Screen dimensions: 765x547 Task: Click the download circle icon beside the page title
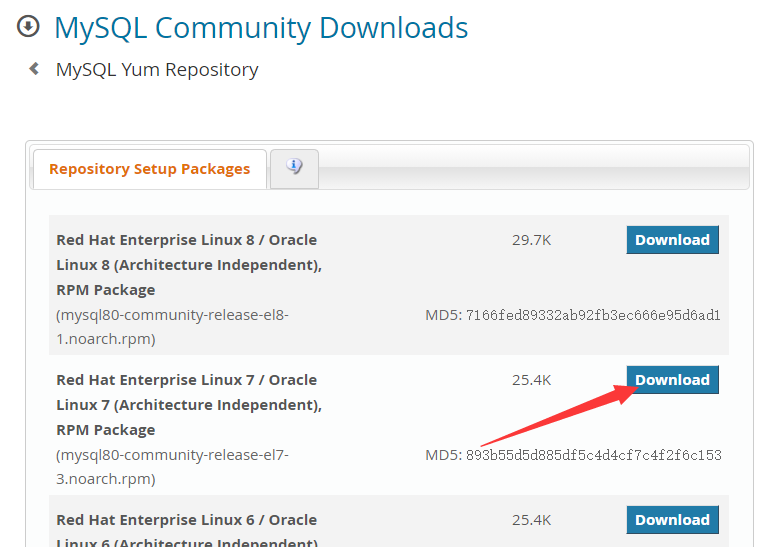pos(28,26)
